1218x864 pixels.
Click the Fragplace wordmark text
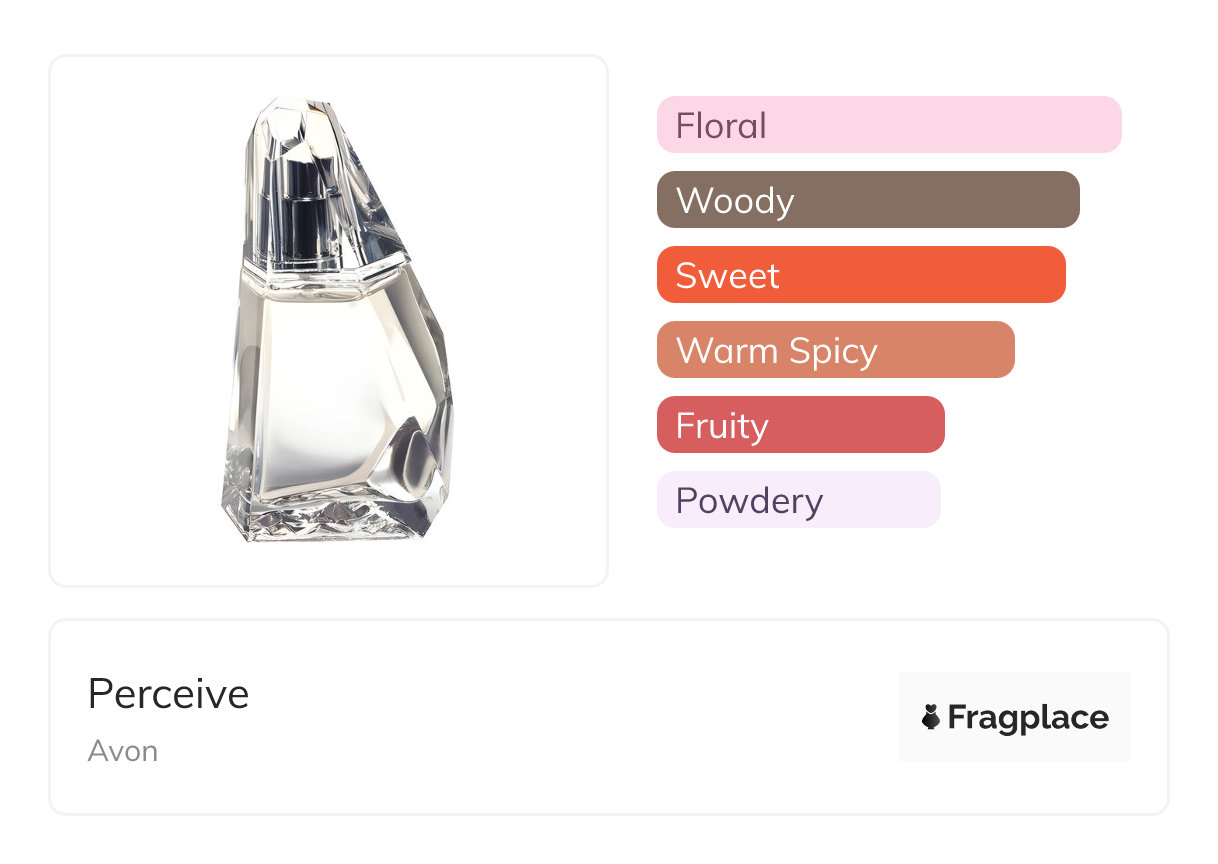click(1028, 717)
